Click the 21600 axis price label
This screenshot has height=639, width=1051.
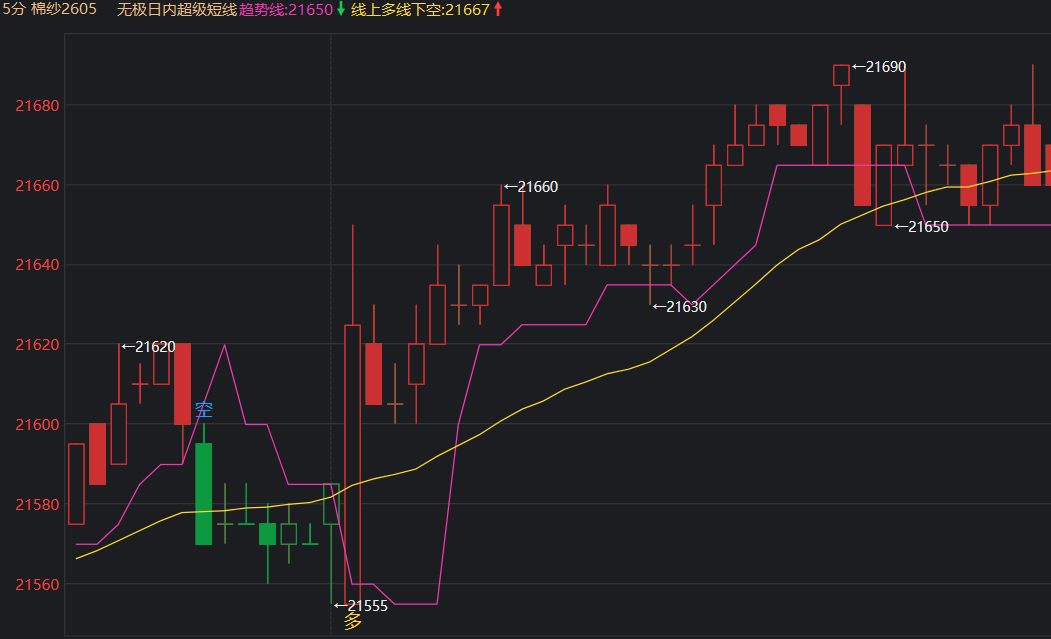pyautogui.click(x=38, y=425)
